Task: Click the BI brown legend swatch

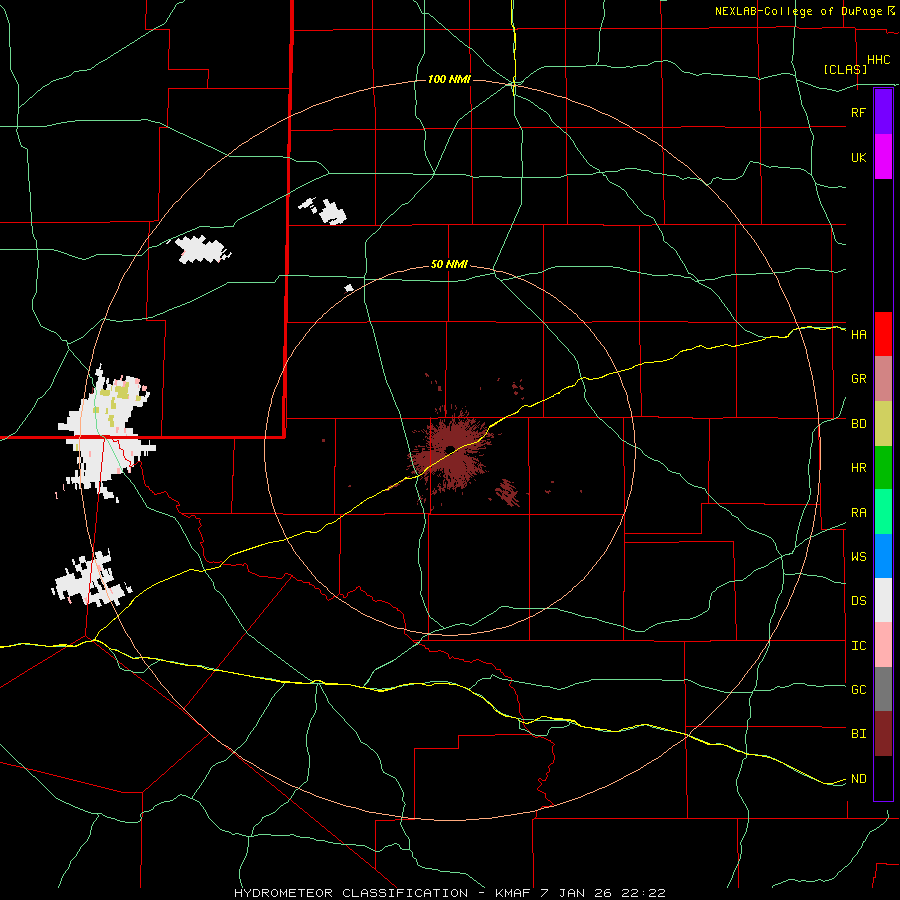Action: 883,734
